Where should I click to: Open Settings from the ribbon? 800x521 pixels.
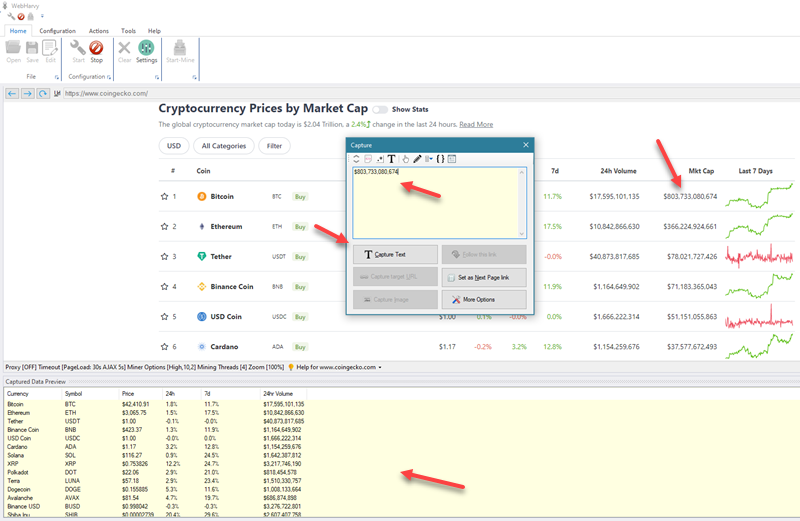pos(146,50)
